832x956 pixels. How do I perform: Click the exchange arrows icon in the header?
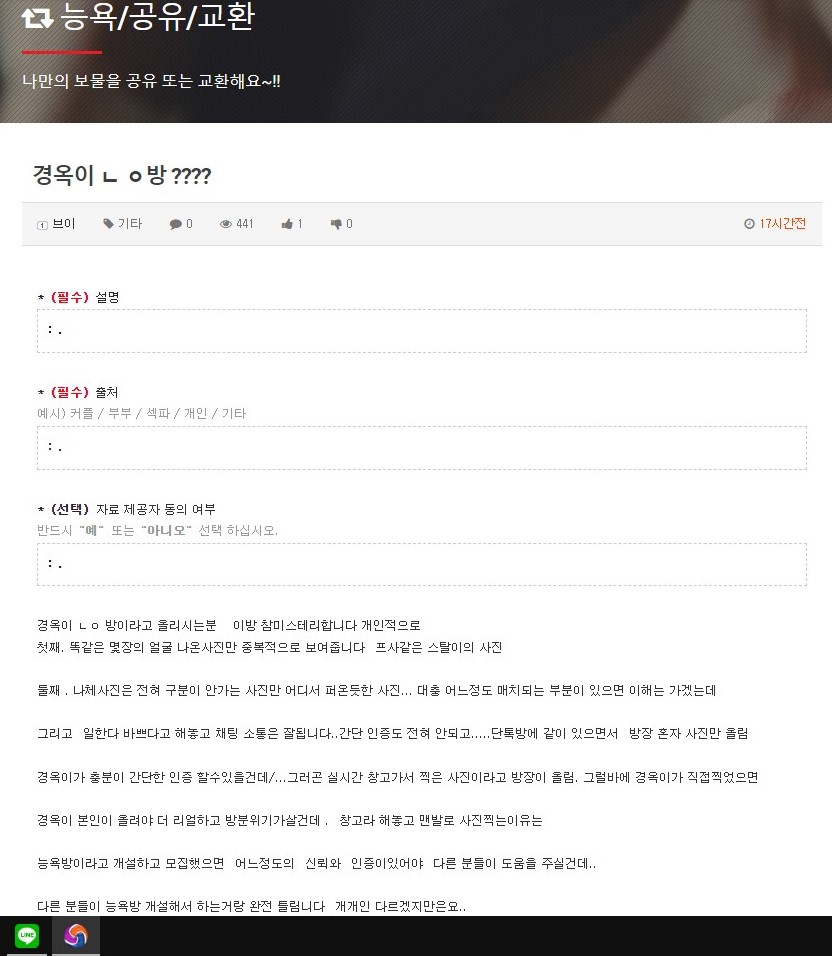(x=37, y=17)
